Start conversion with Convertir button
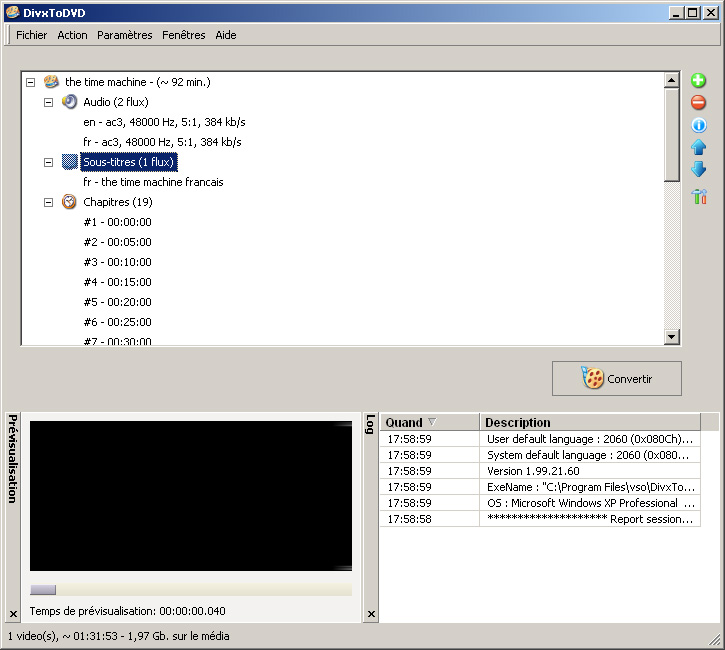Screen dimensions: 725x650 tap(616, 379)
